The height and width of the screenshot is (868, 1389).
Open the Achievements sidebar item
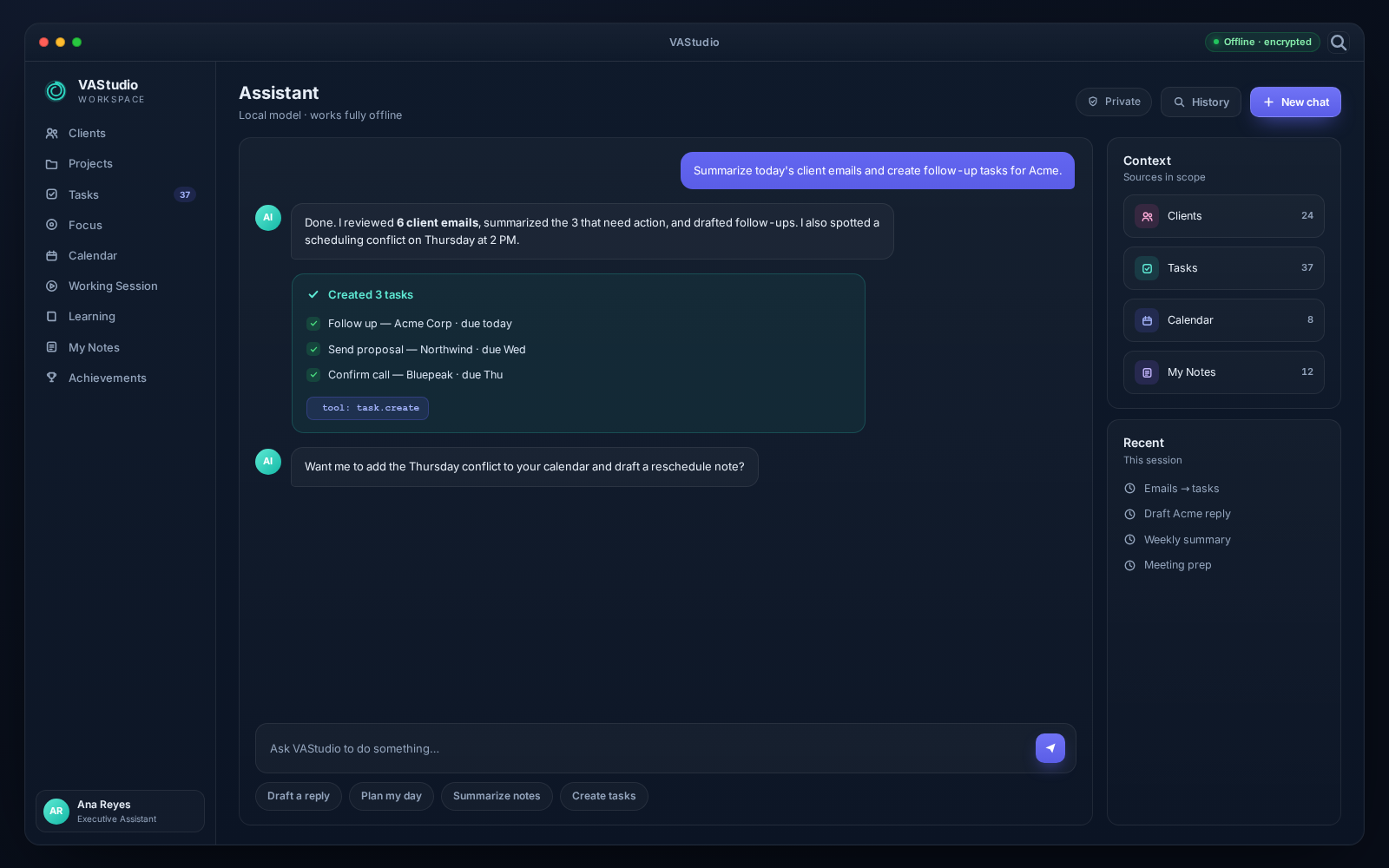point(121,378)
